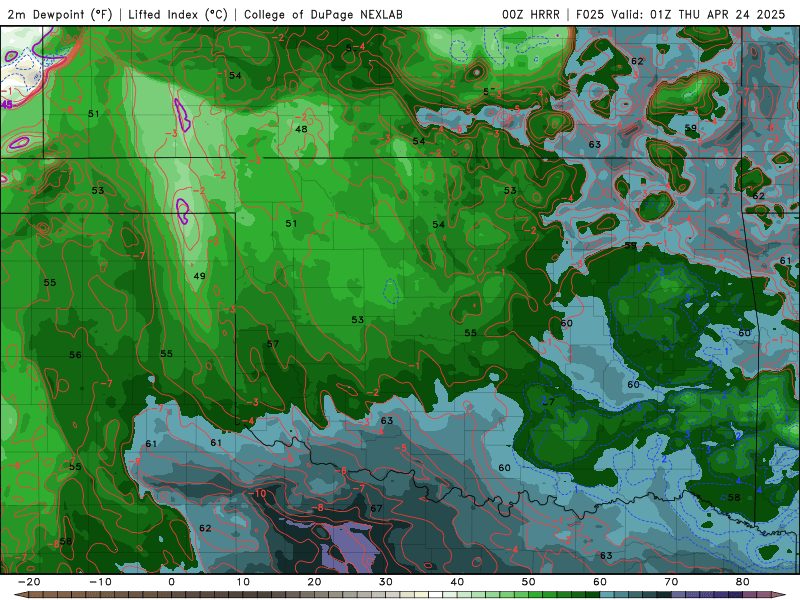
Task: Click the '57' dewpoint value on the map
Action: coord(273,344)
